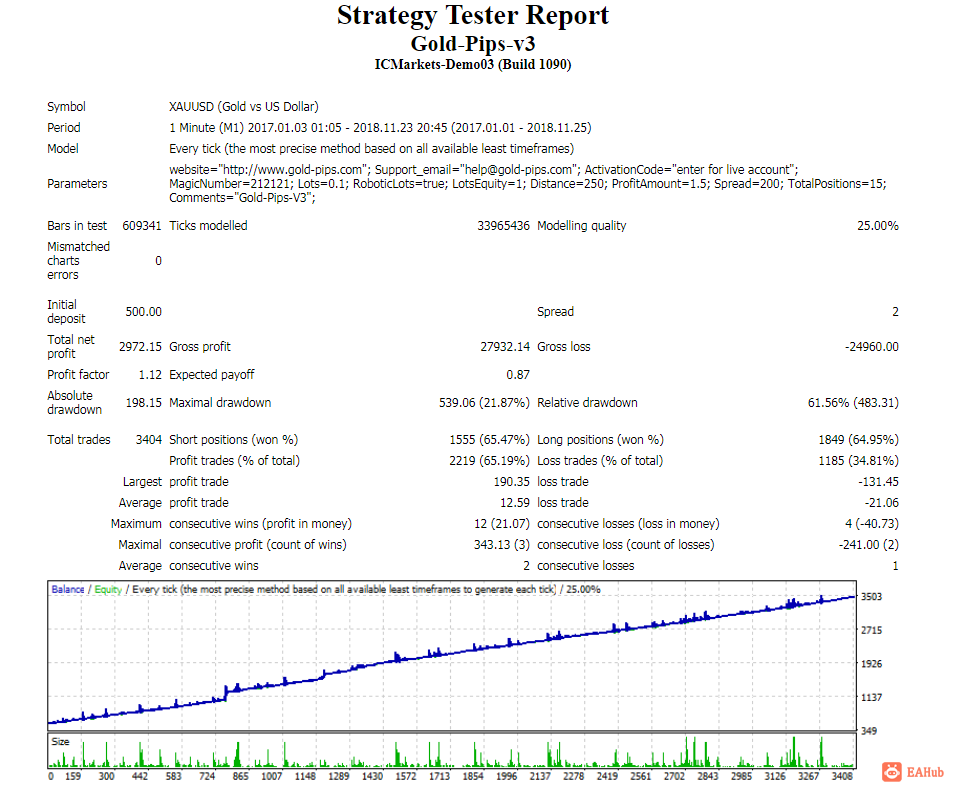Click the consecutive profit value 343.13 (3)
The width and height of the screenshot is (953, 787).
coord(502,545)
